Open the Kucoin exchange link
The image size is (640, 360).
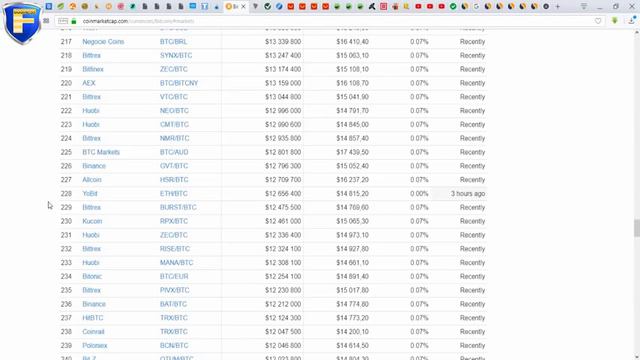click(92, 221)
